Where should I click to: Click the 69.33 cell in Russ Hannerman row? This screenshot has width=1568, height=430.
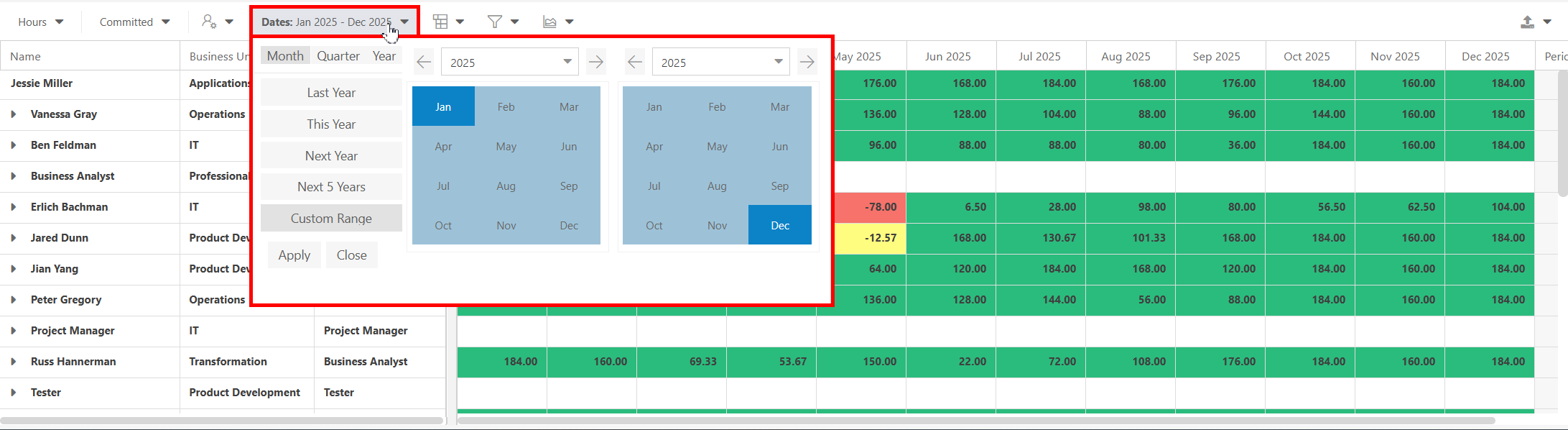[682, 362]
